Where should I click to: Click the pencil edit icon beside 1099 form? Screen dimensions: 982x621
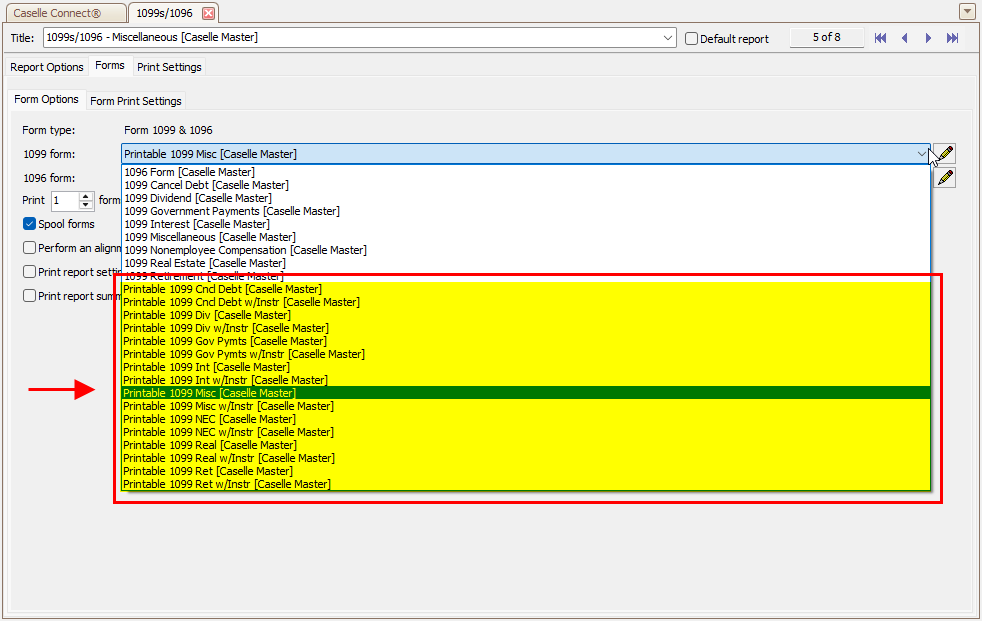click(x=944, y=154)
